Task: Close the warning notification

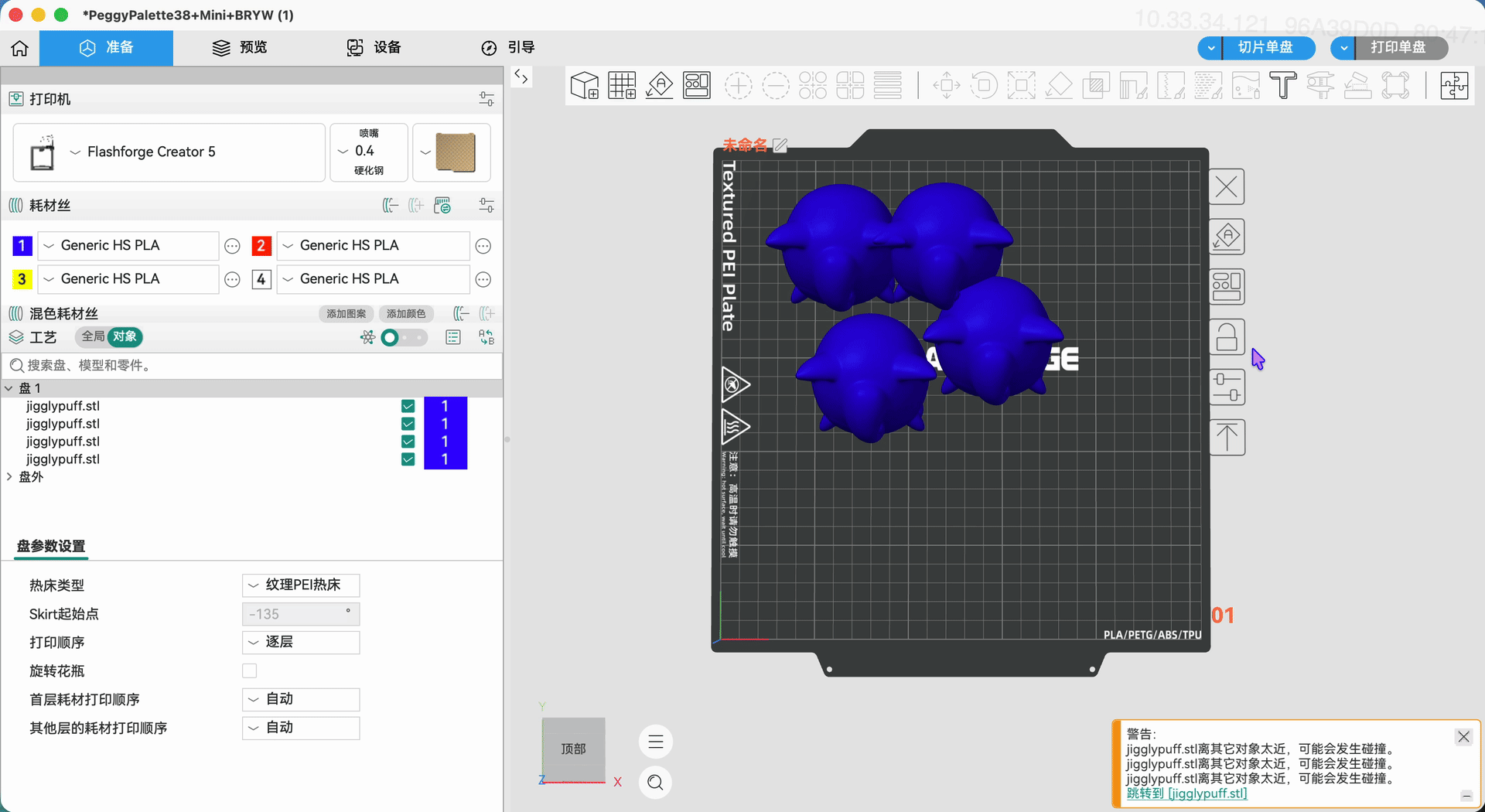Action: pyautogui.click(x=1463, y=737)
